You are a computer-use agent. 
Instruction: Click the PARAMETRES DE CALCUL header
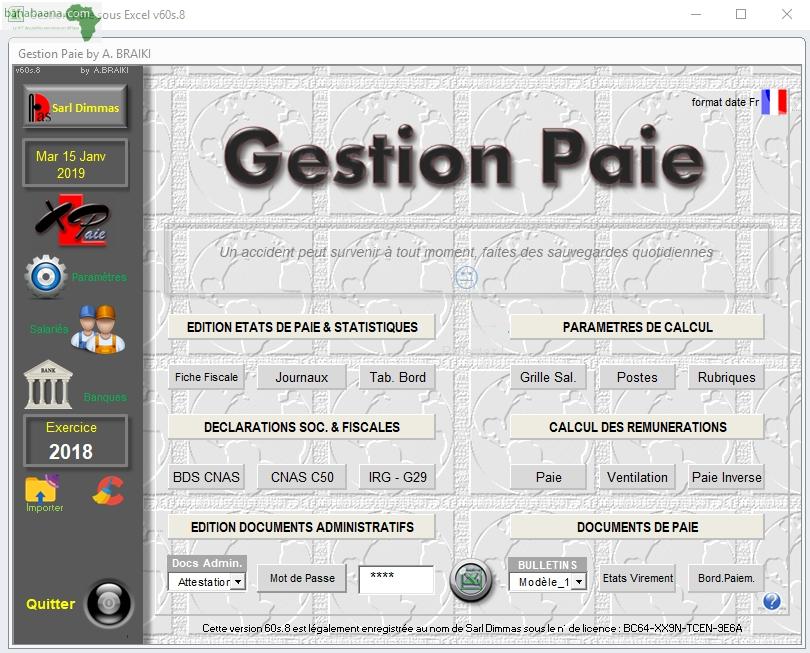[637, 327]
